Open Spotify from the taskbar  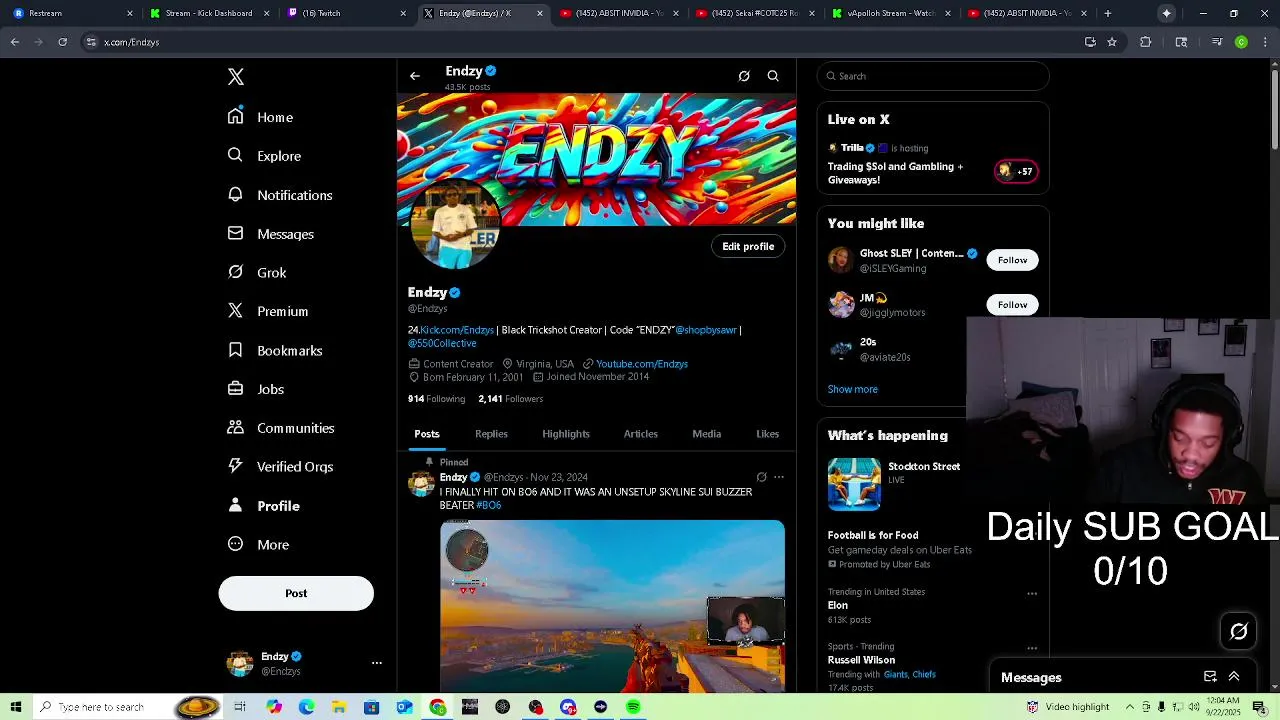[x=633, y=707]
